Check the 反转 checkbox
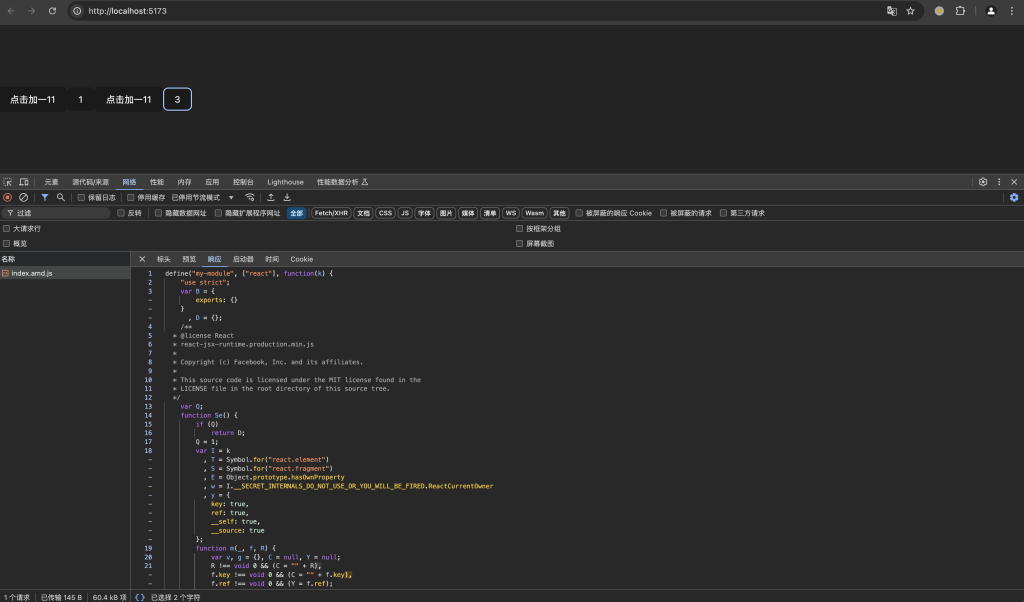This screenshot has width=1024, height=602. [121, 213]
